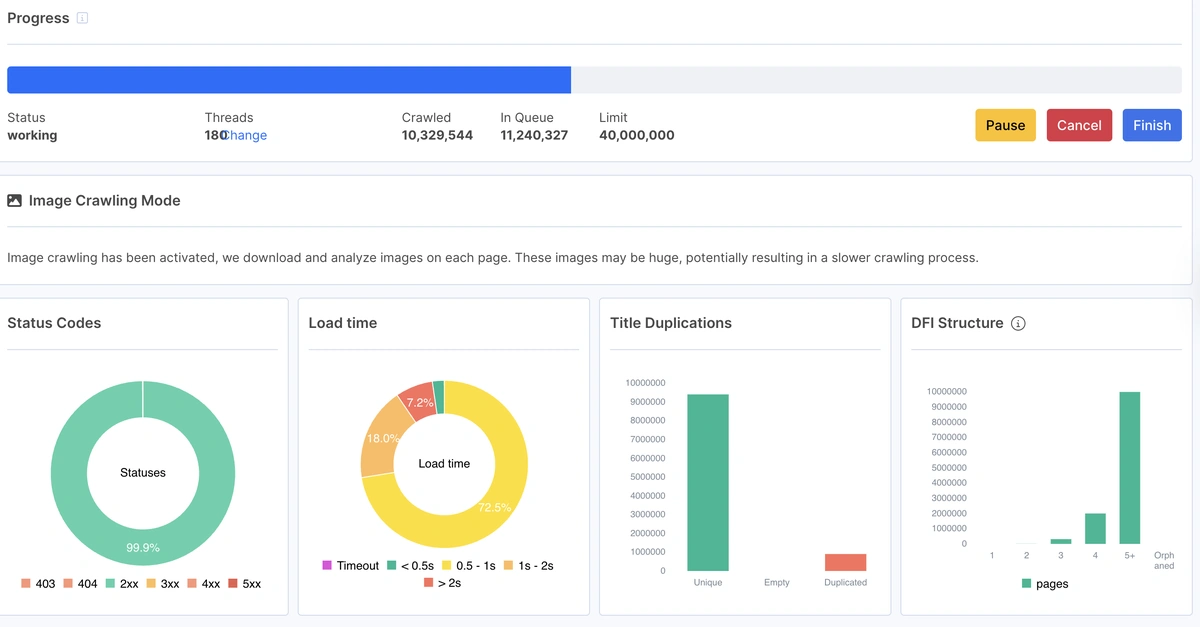Viewport: 1200px width, 627px height.
Task: Click the info icon next to DFI Structure
Action: coord(1018,323)
